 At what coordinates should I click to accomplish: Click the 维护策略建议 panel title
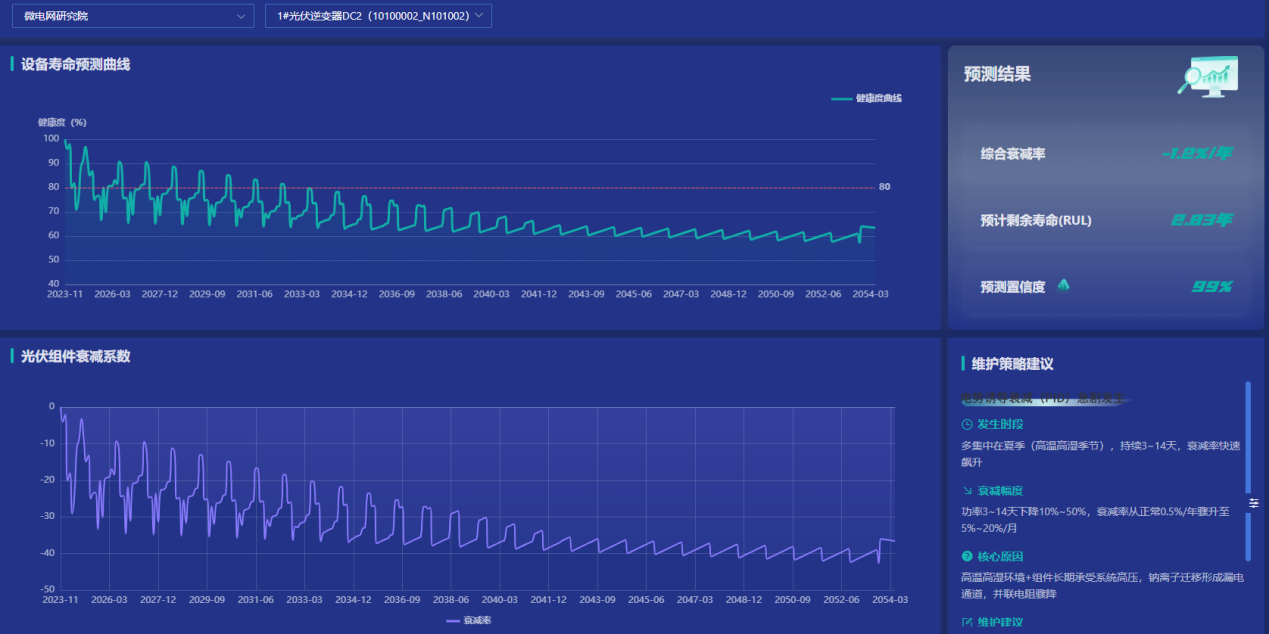coord(1012,364)
